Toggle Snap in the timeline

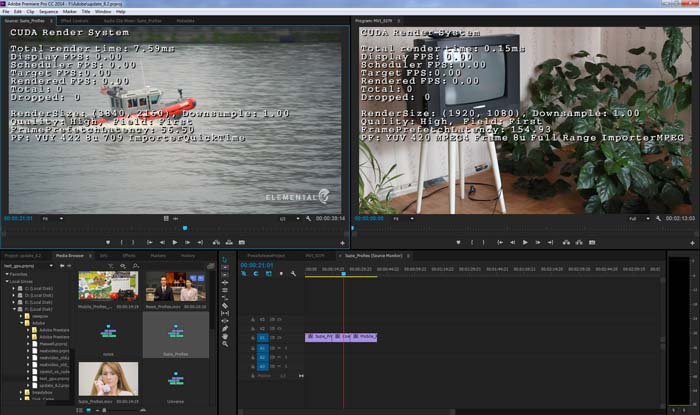(x=256, y=274)
